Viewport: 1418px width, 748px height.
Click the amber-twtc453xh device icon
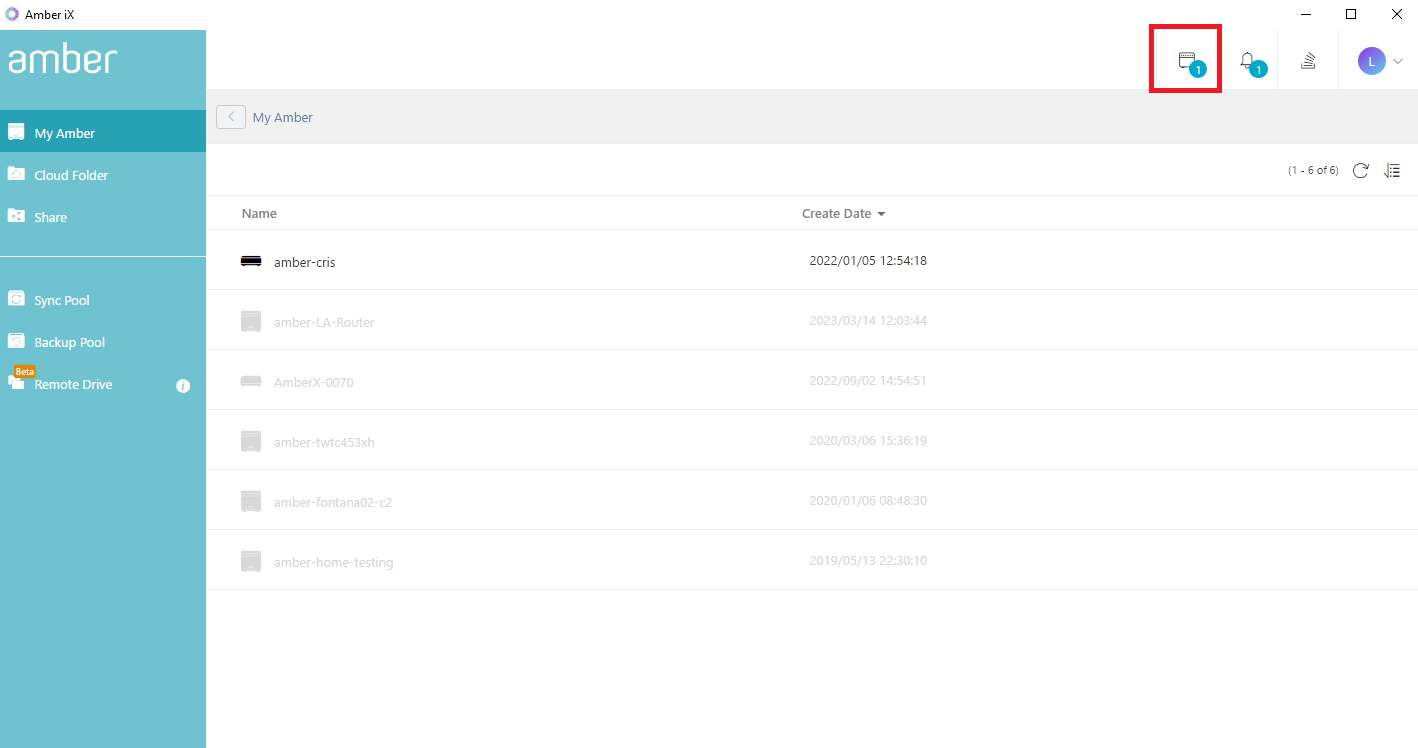251,441
